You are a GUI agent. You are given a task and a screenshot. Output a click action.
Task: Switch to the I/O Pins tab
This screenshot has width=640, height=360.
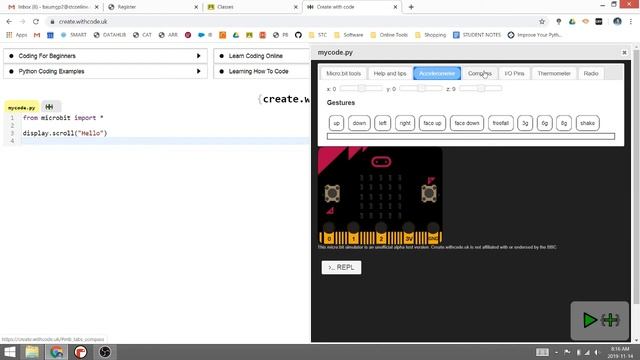click(x=514, y=73)
